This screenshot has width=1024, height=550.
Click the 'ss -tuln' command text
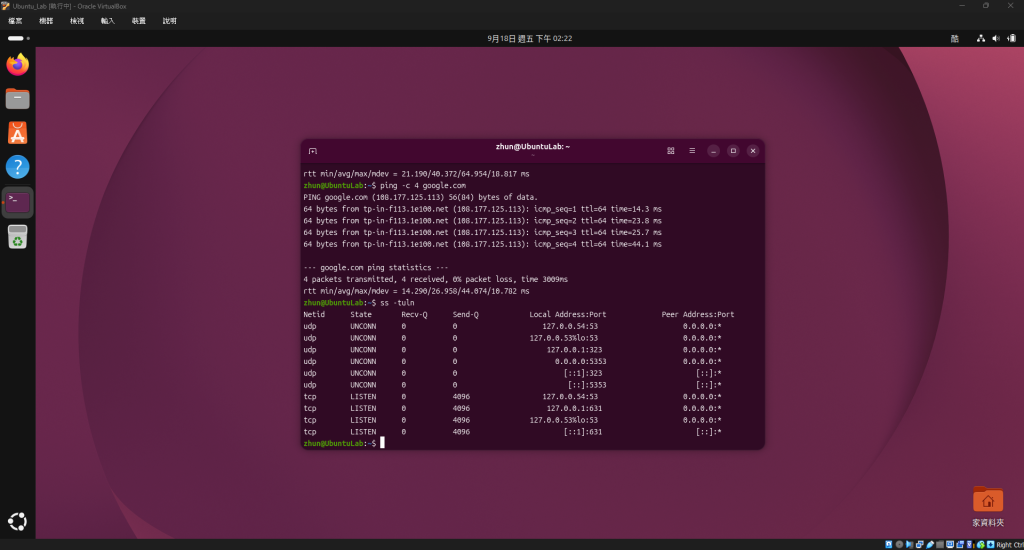click(x=397, y=302)
